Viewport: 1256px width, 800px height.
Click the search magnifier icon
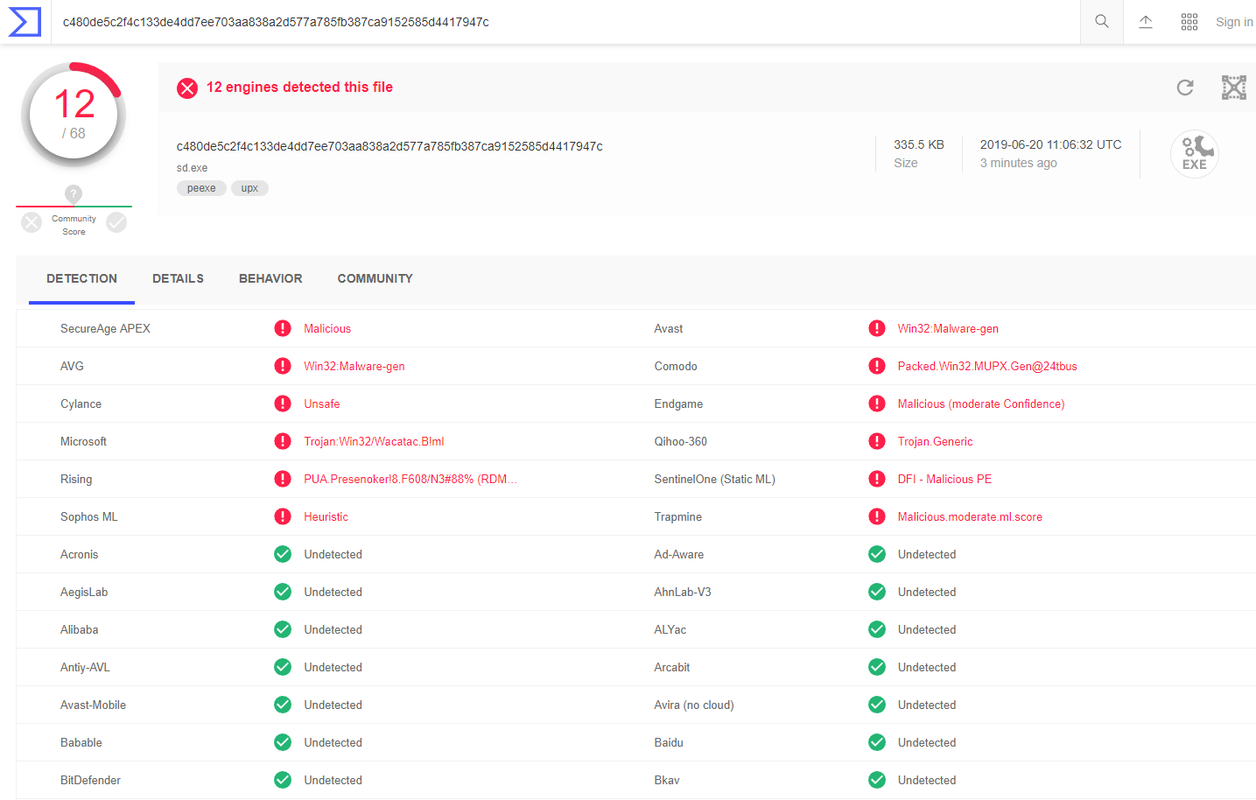[x=1102, y=22]
